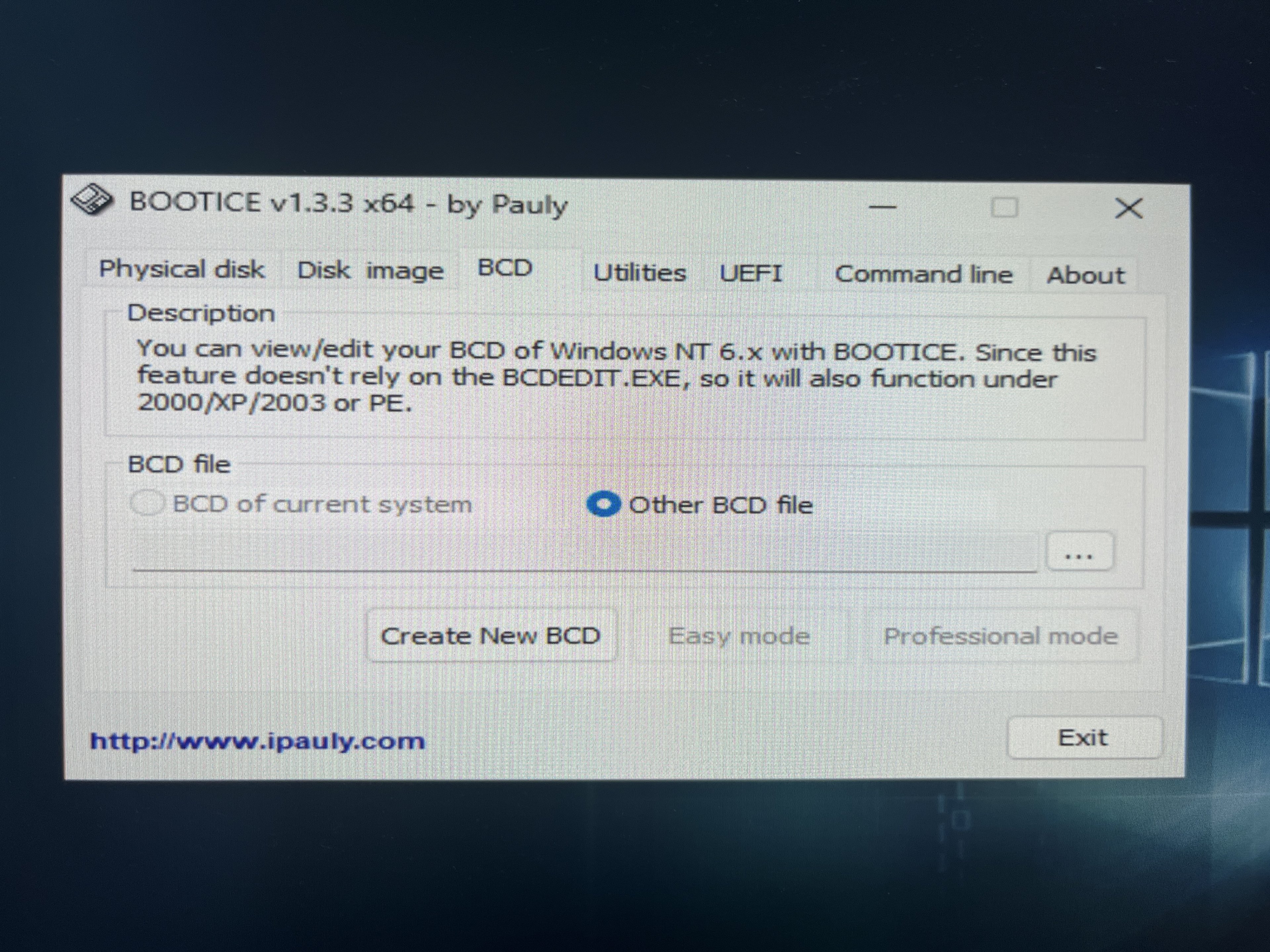Select BCD of current system option
The height and width of the screenshot is (952, 1270).
(301, 504)
